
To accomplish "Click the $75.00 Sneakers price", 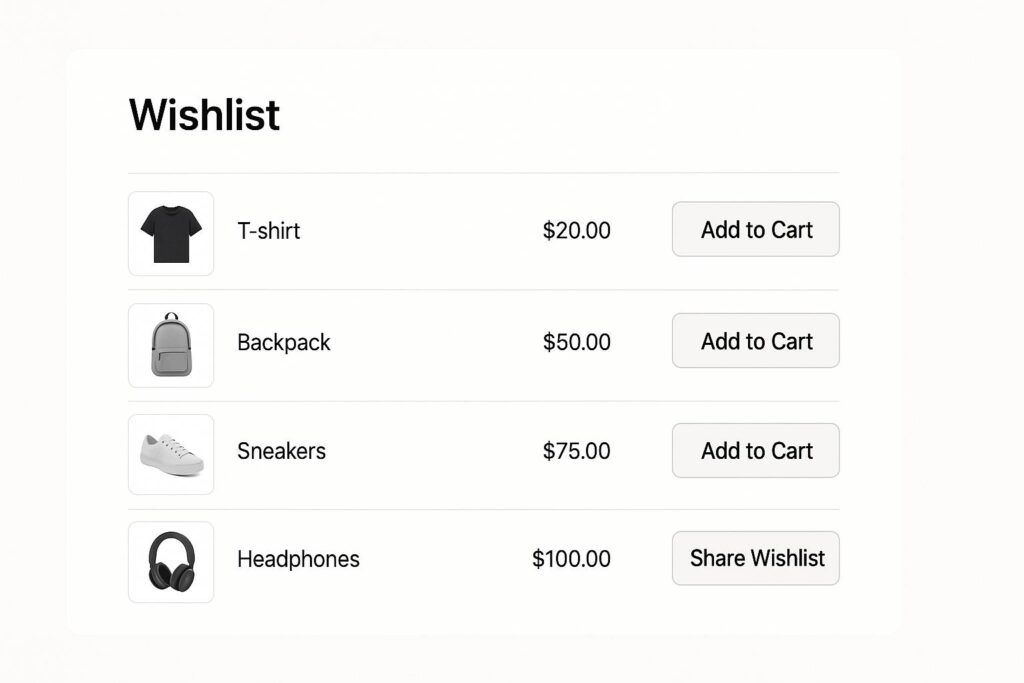I will tap(576, 451).
